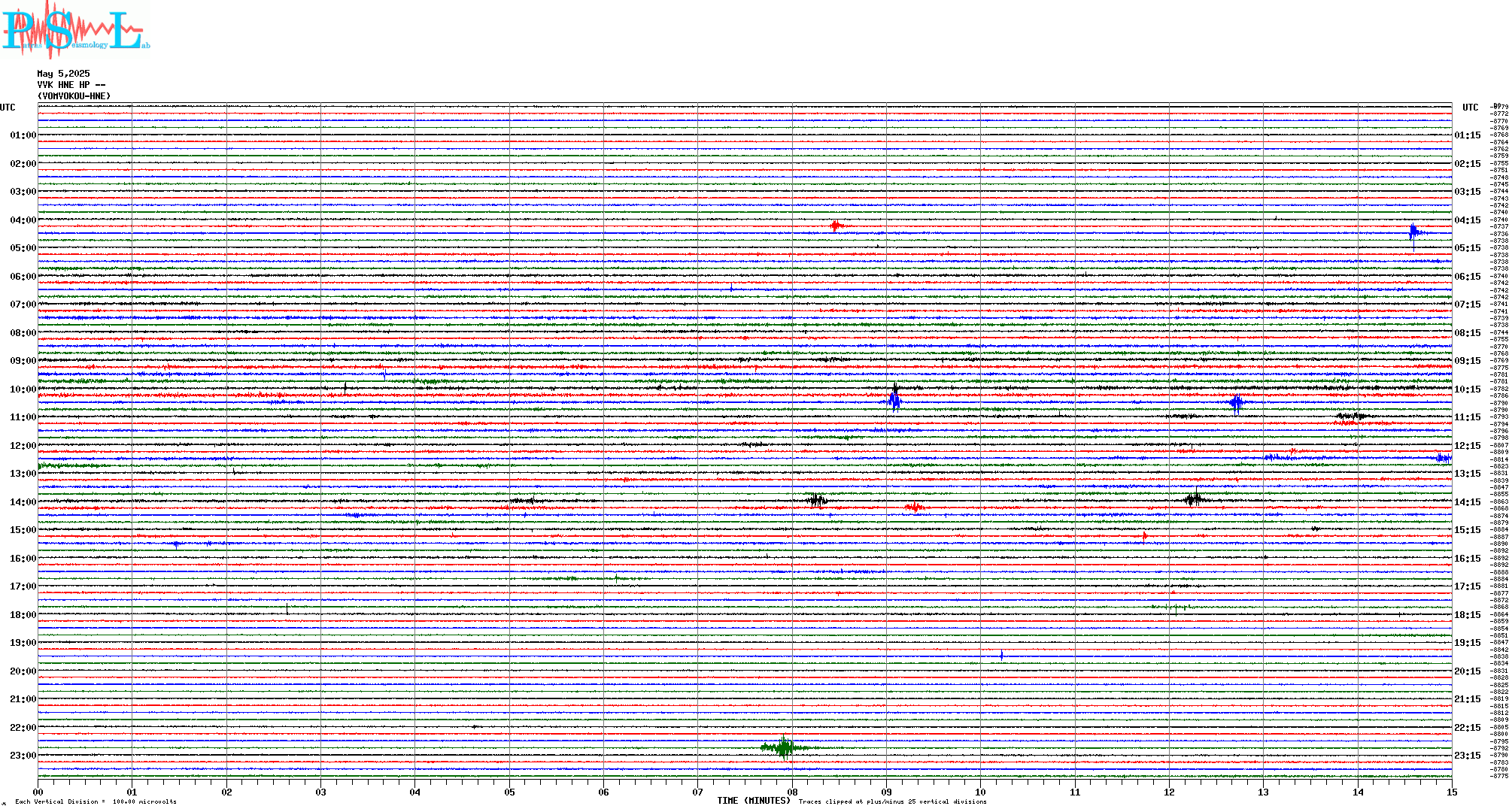This screenshot has height=812, width=1512.
Task: Click the '10:15' time label on right axis
Action: coord(1467,389)
